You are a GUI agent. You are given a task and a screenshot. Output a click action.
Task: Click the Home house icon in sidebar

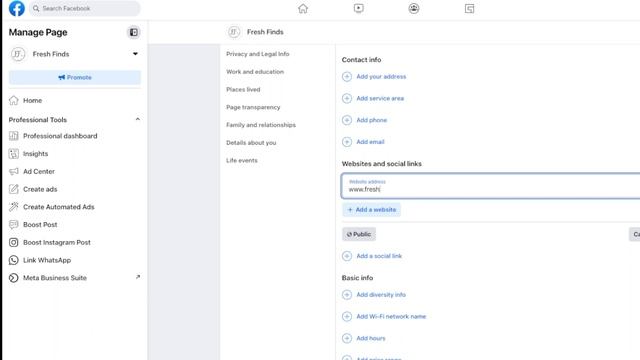(x=13, y=100)
